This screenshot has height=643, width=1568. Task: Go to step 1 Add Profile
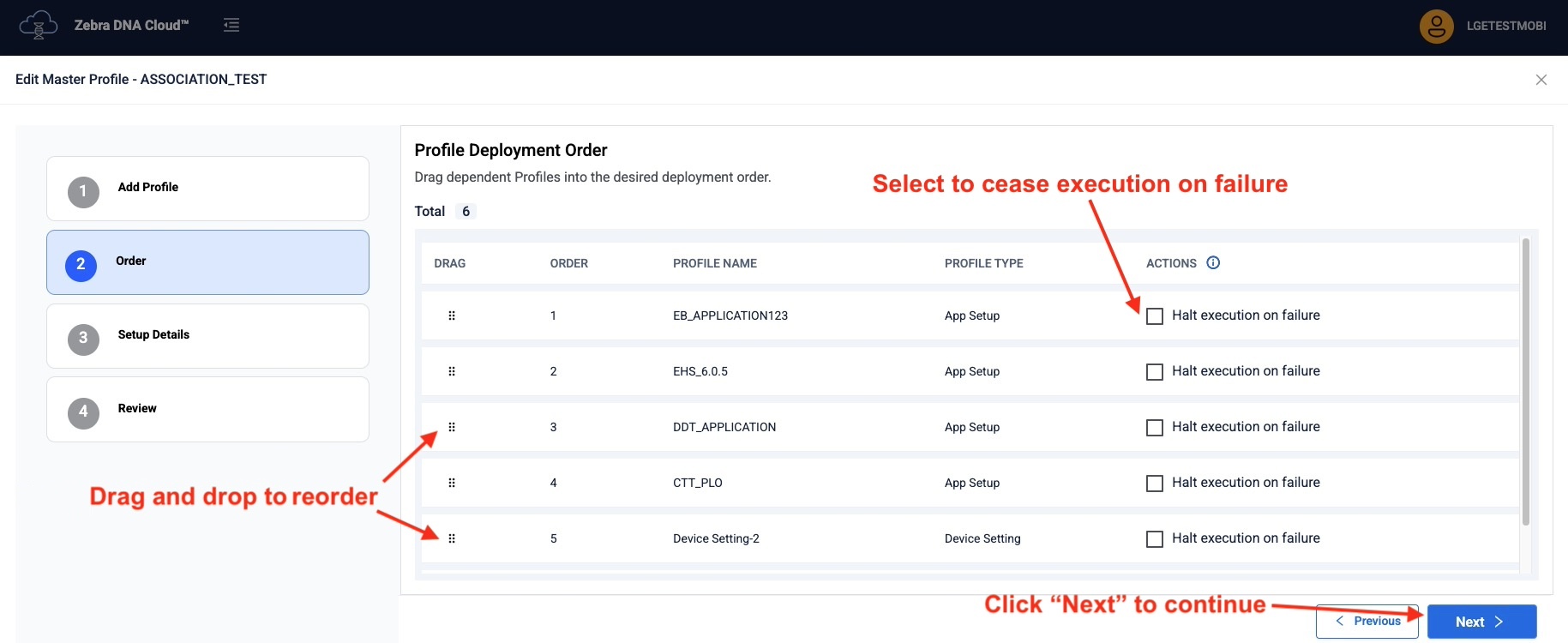(207, 189)
